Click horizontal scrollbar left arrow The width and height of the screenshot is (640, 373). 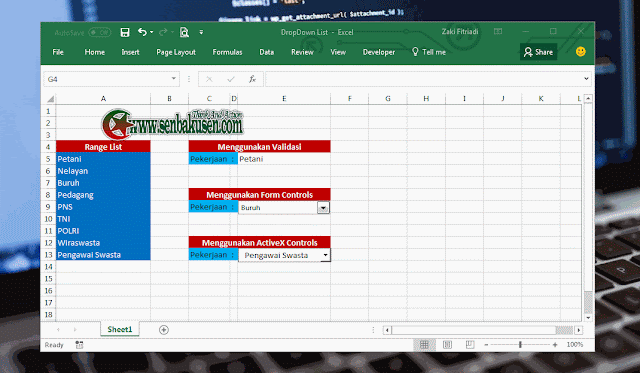pyautogui.click(x=387, y=330)
